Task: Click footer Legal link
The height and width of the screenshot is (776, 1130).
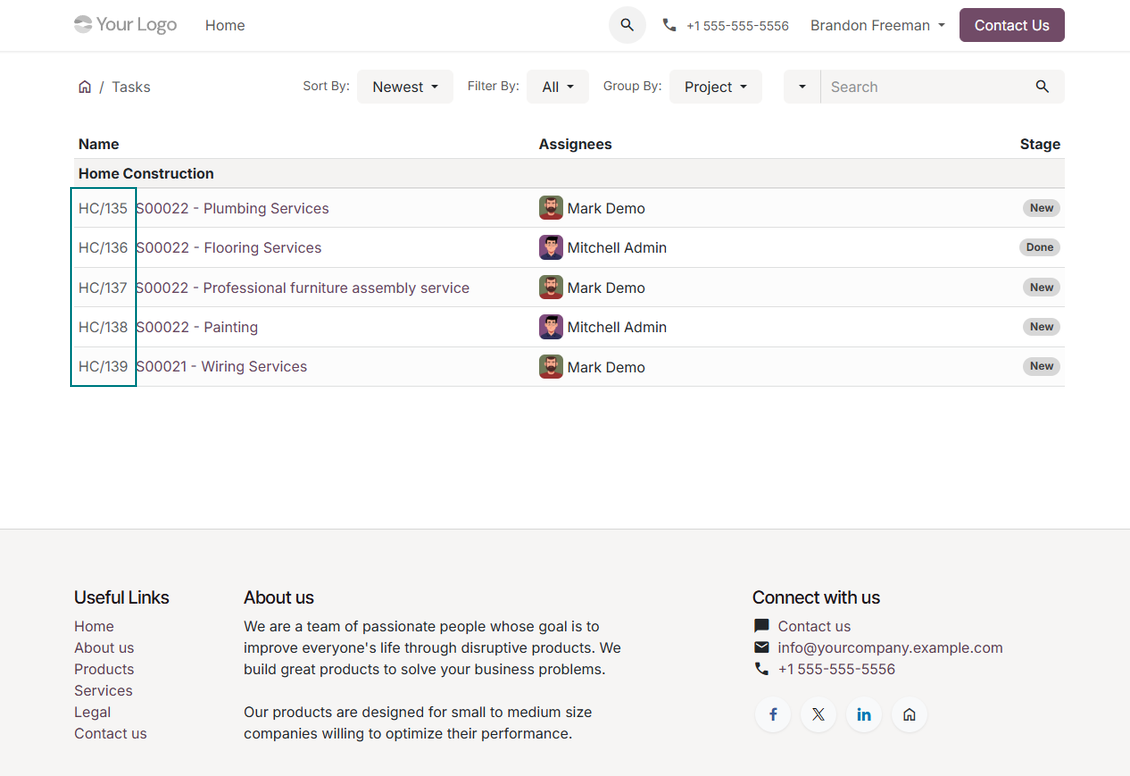Action: (x=92, y=712)
